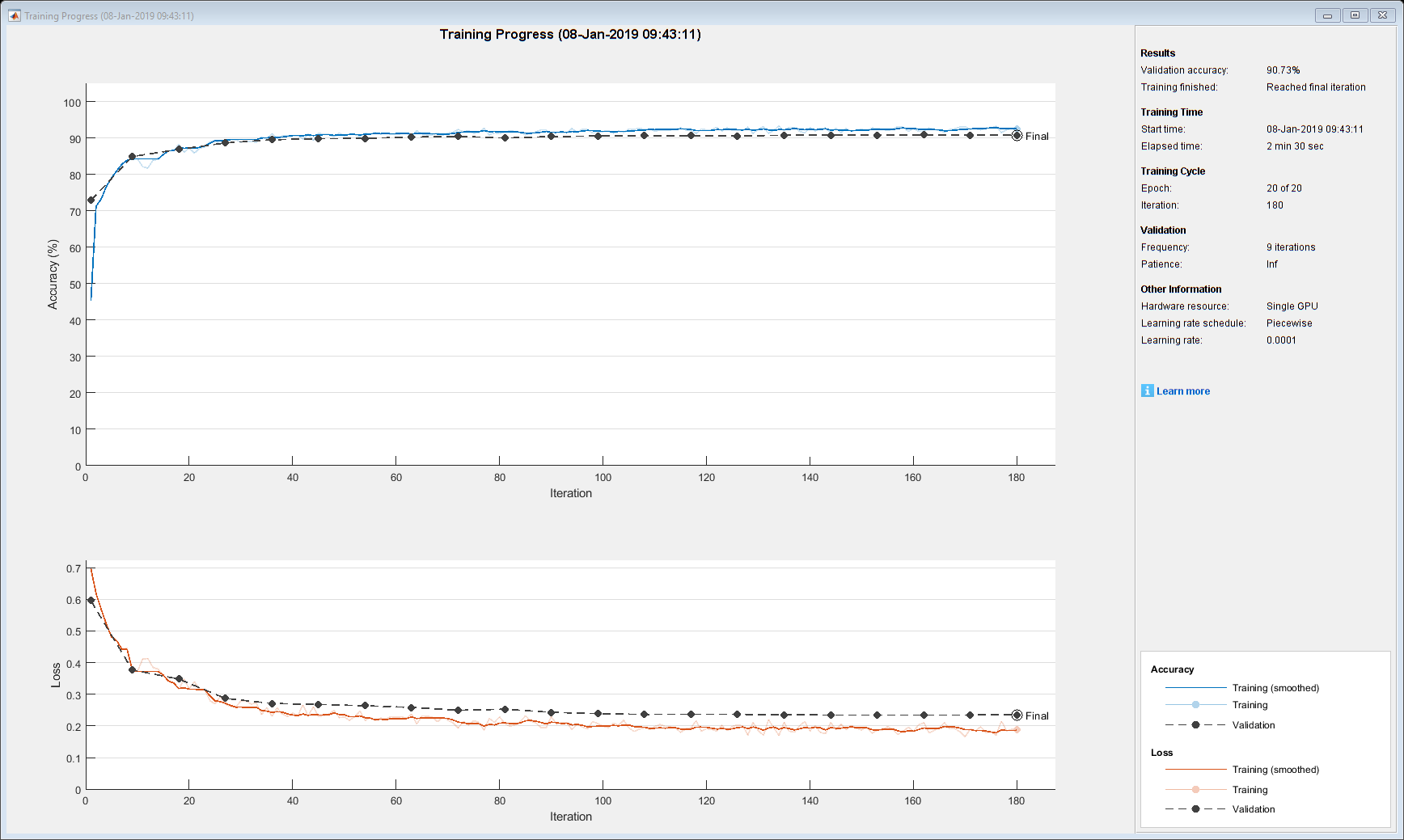Click the MATLAB icon in the title bar
Screen dimensions: 1404x840
(x=15, y=15)
